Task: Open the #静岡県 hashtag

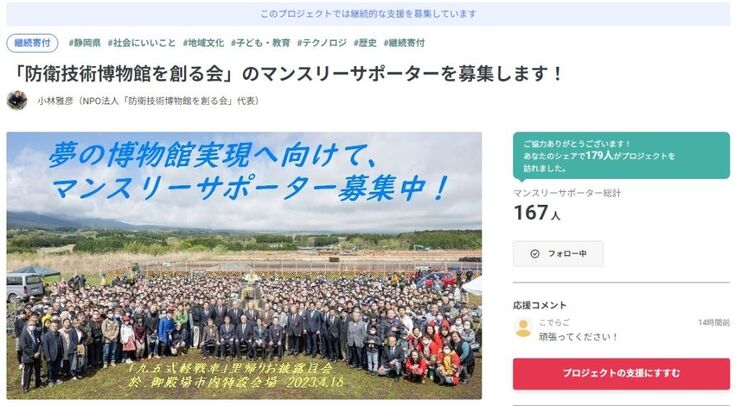Action: pos(84,43)
